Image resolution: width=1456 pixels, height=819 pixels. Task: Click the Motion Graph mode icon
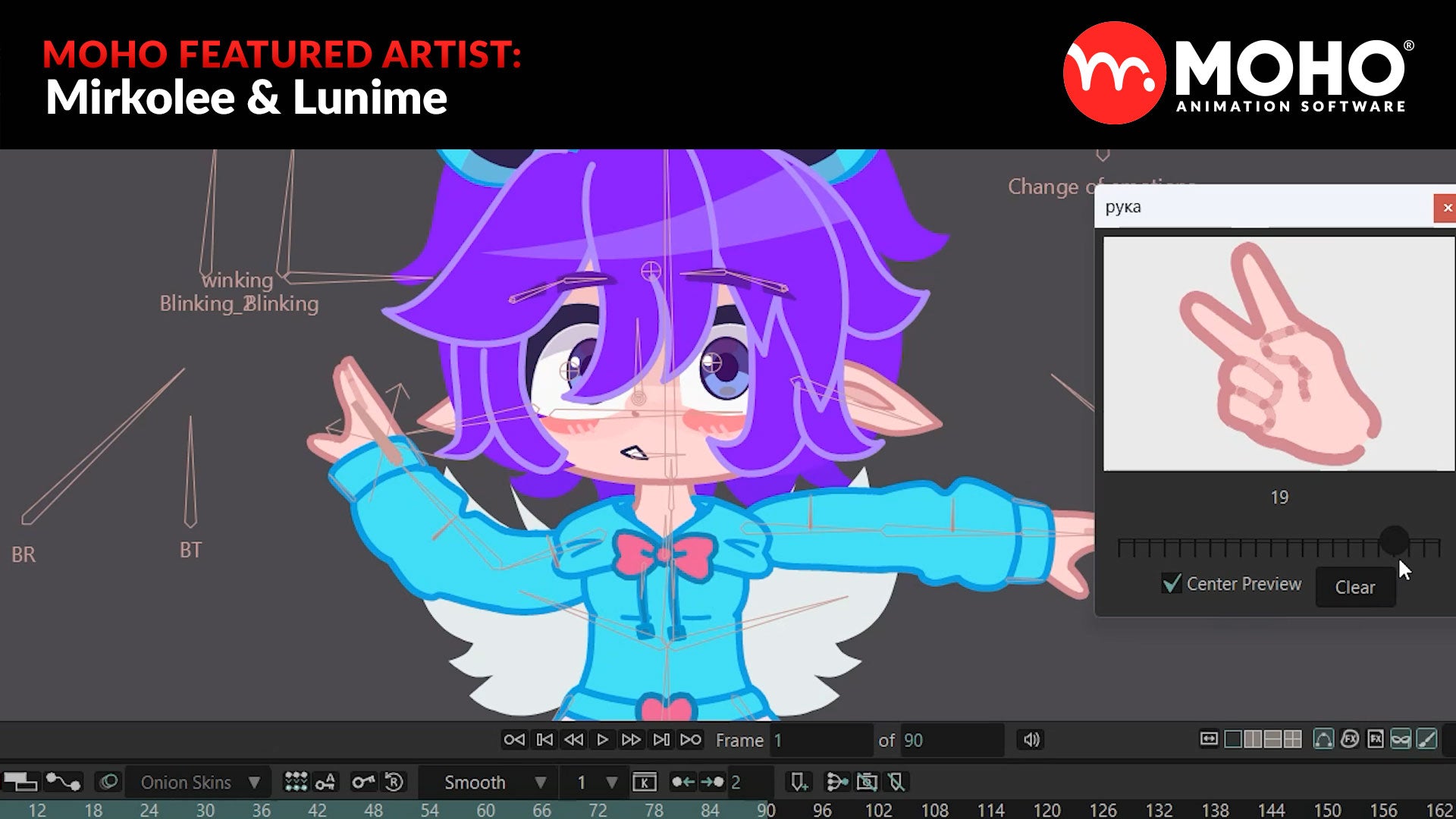coord(63,782)
